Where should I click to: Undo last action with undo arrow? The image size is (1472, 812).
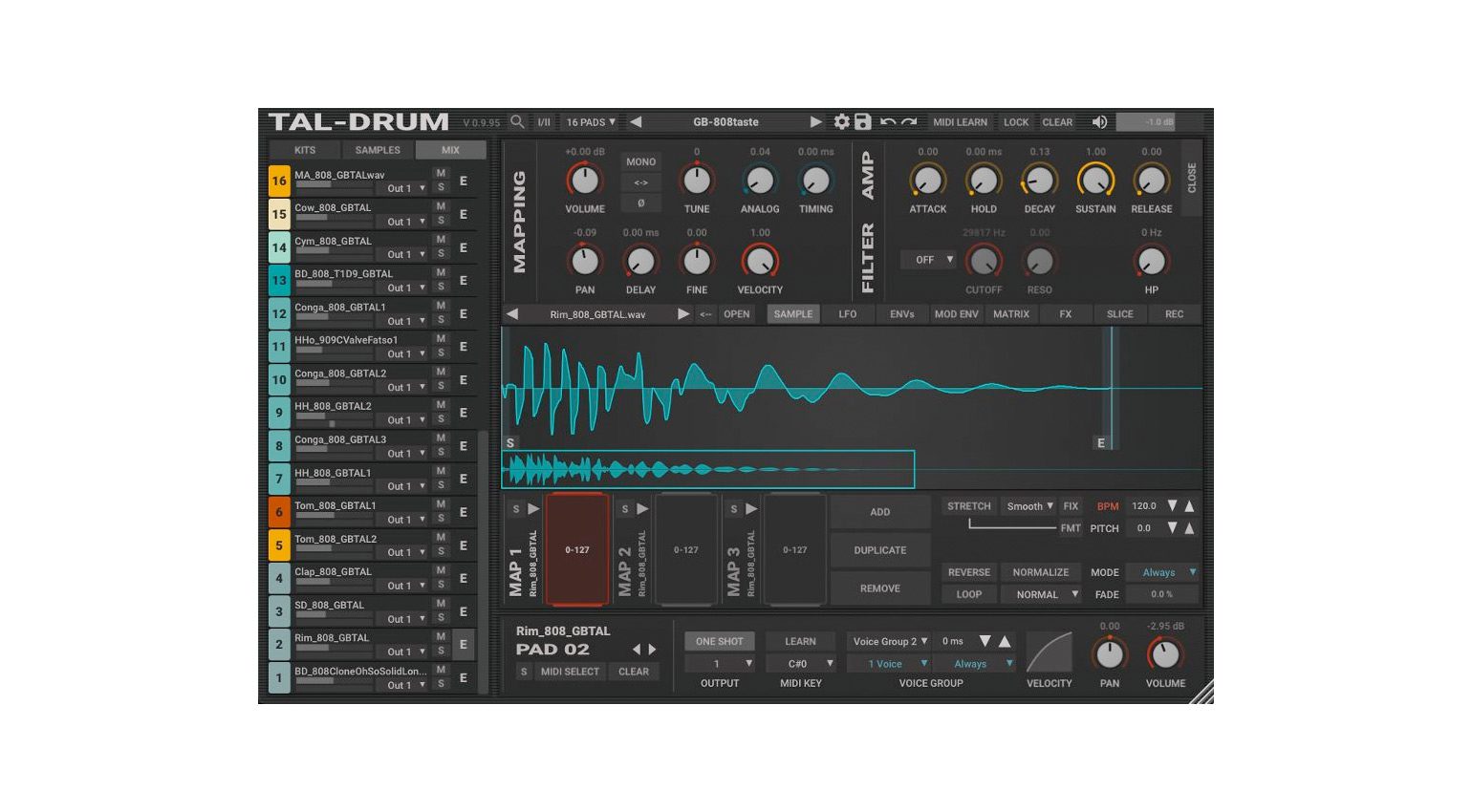[x=888, y=121]
